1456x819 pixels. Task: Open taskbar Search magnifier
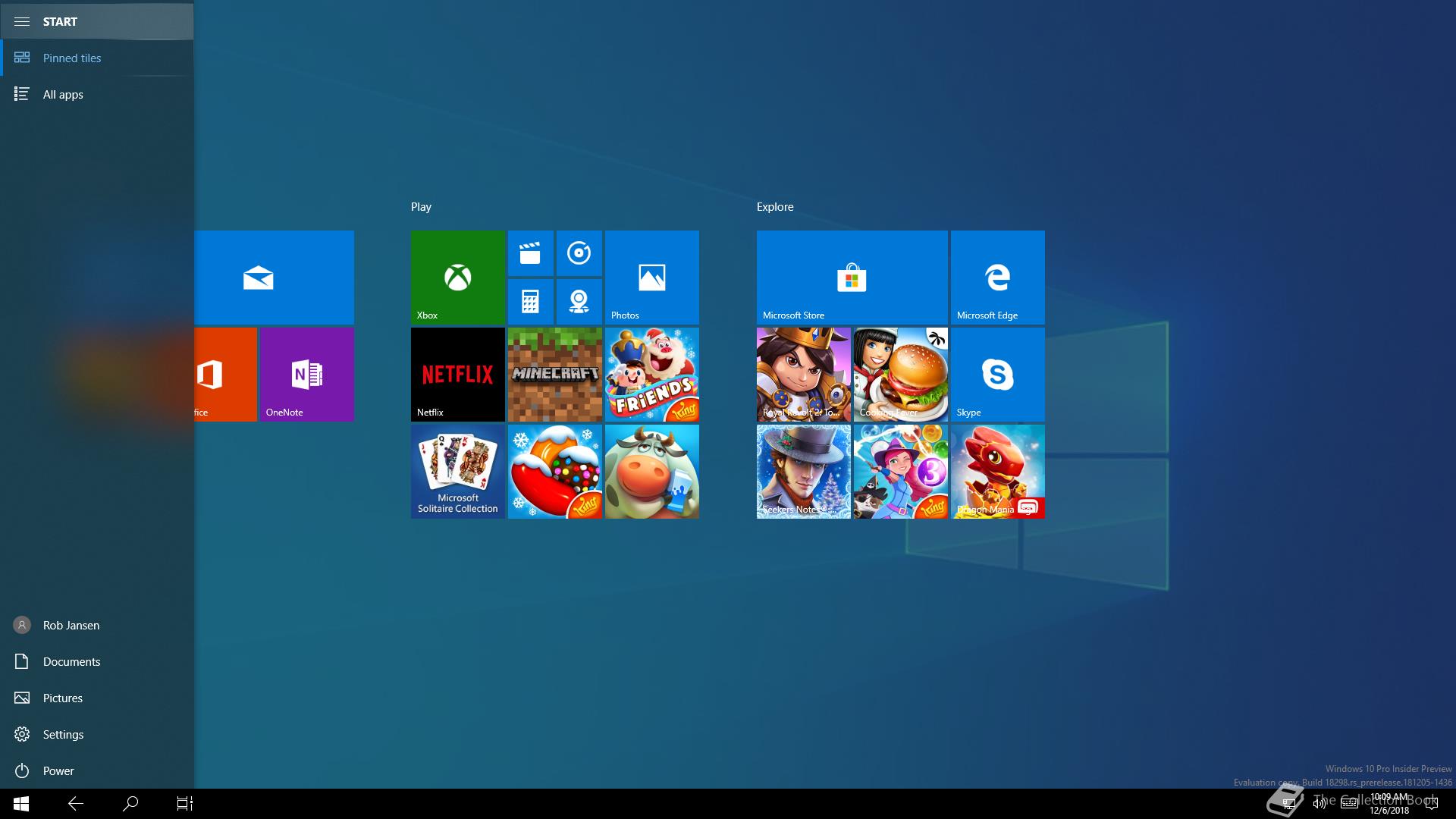(130, 804)
